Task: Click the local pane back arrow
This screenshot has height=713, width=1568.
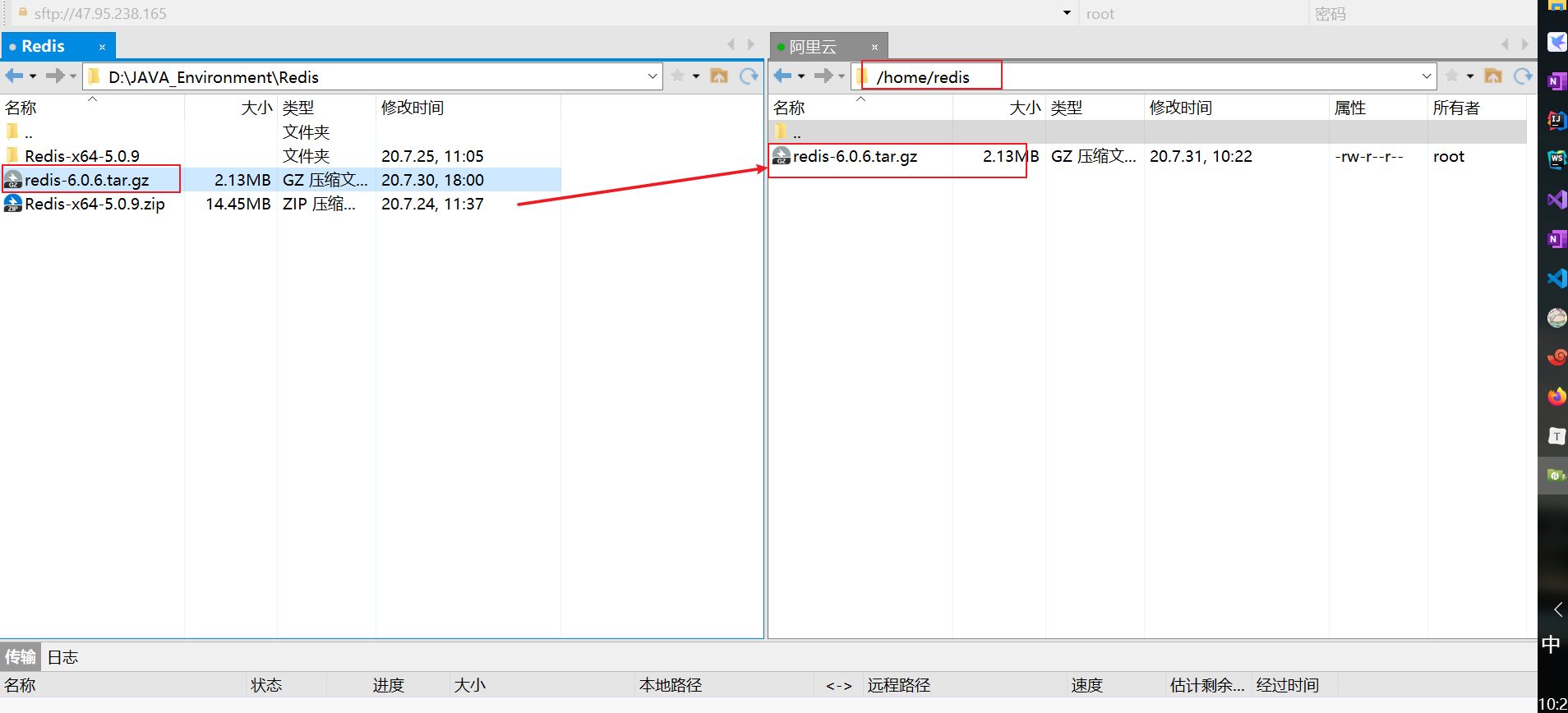Action: [14, 76]
